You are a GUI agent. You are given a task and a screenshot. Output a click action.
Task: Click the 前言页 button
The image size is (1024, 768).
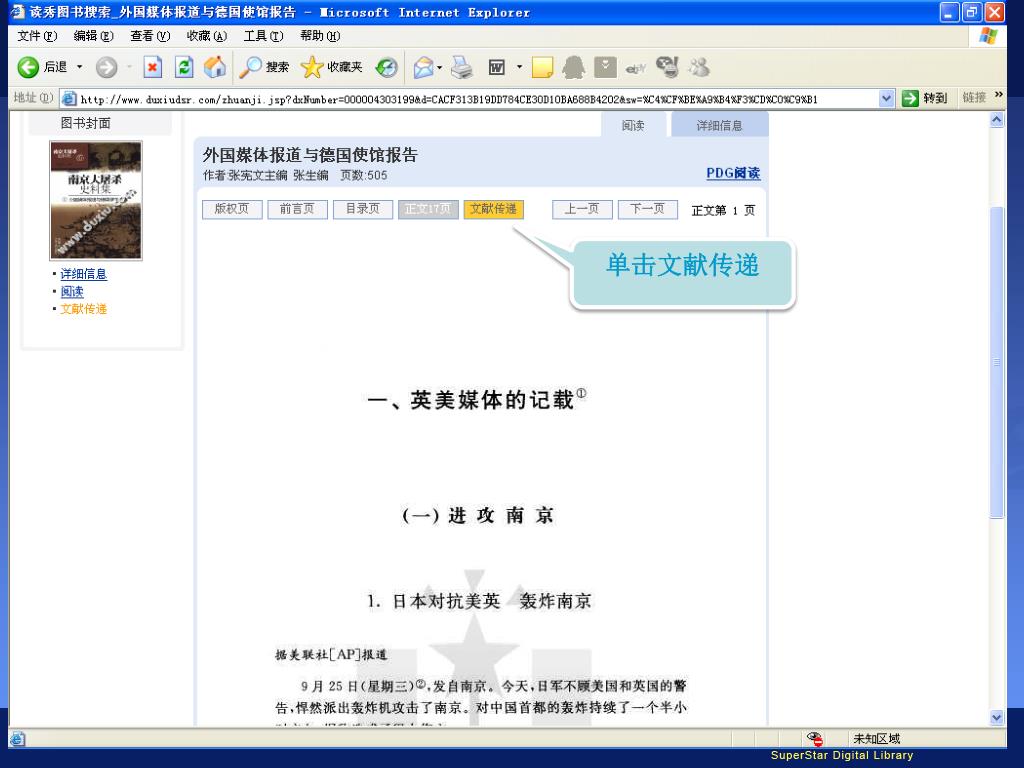pos(297,209)
